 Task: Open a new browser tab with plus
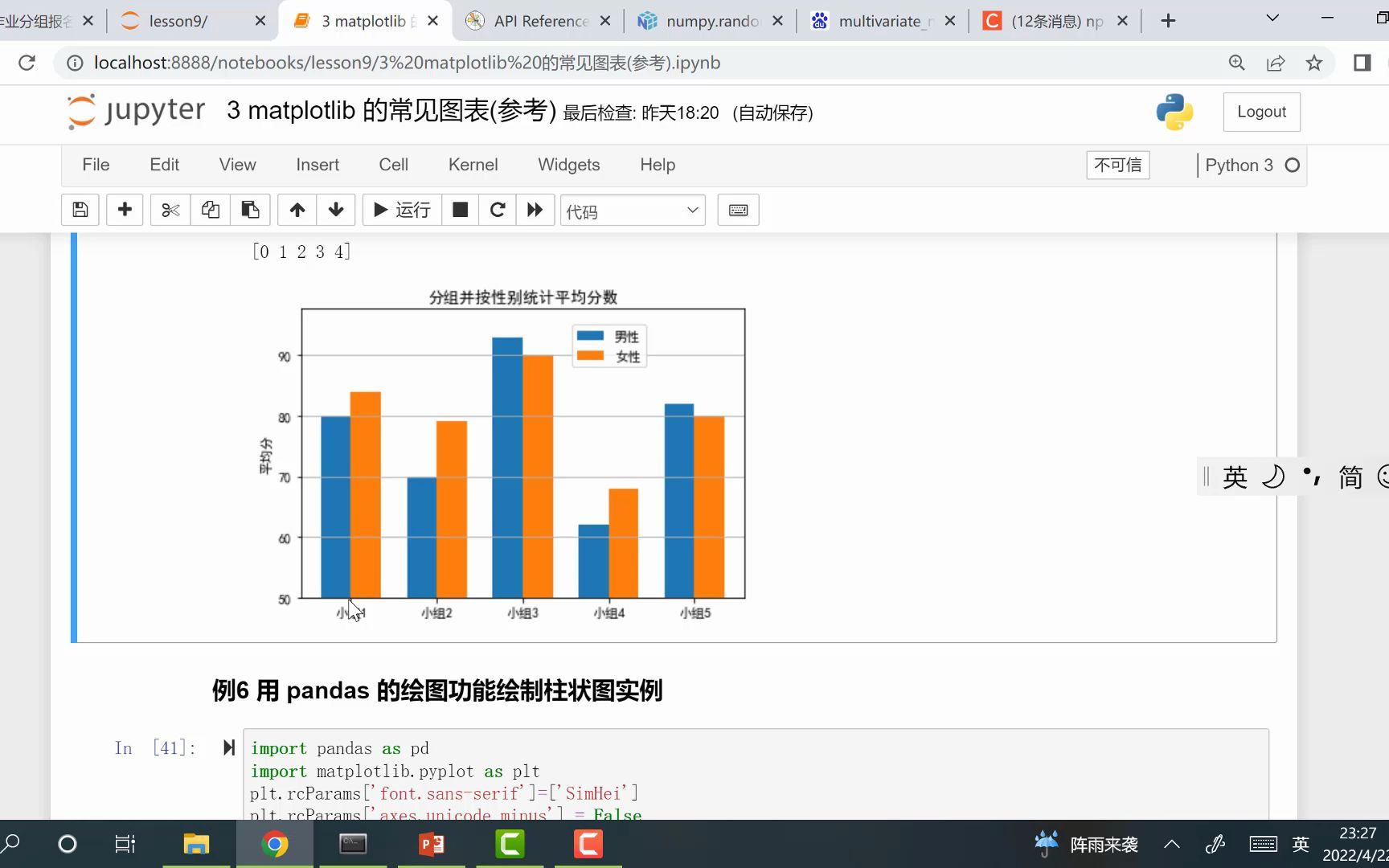1169,21
